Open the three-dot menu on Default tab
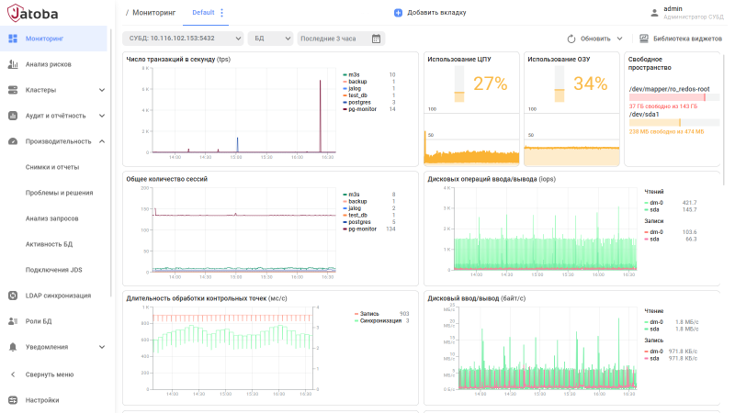Viewport: 735px width, 413px height. tap(222, 13)
